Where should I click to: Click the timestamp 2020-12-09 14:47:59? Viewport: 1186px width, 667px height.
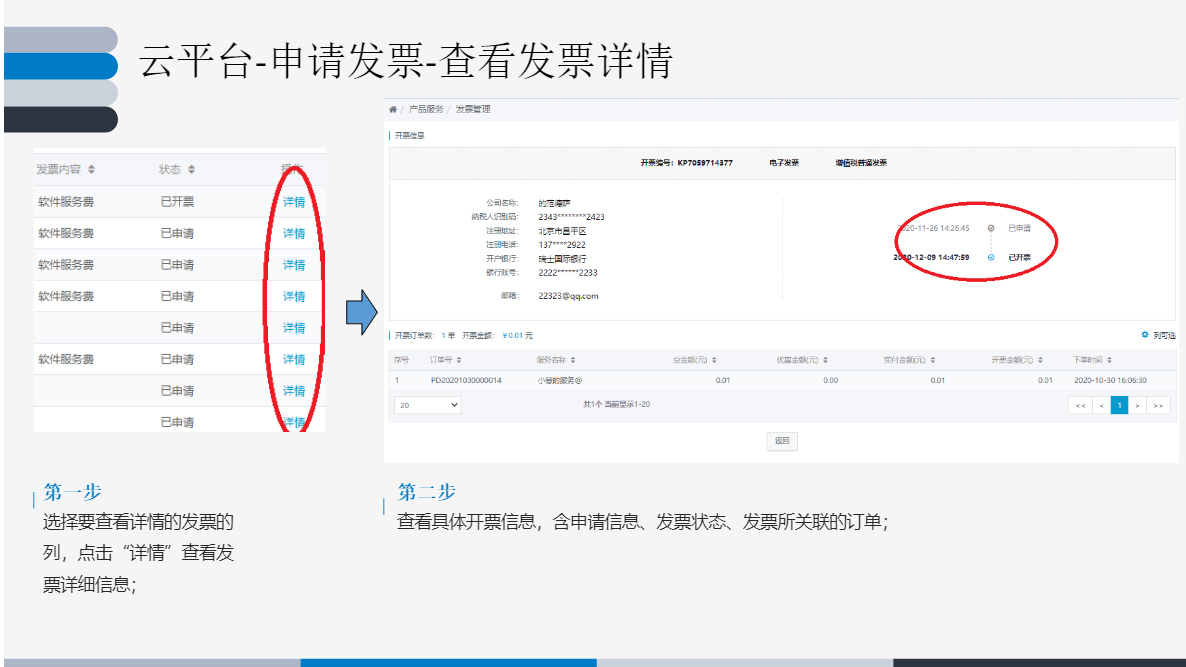[x=931, y=258]
